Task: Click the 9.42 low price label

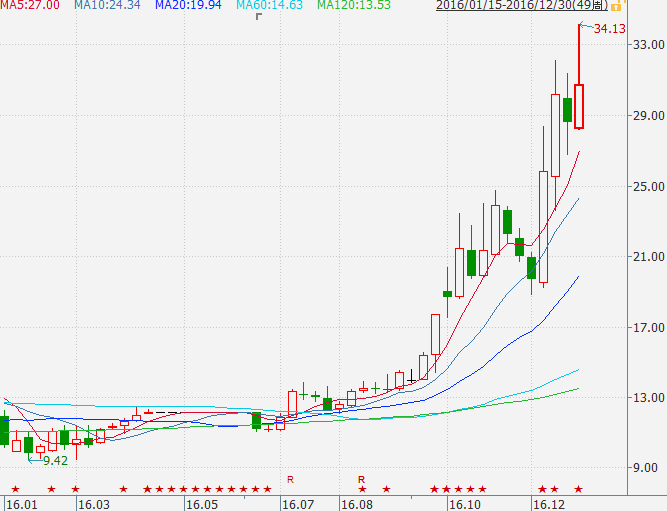Action: pos(54,460)
